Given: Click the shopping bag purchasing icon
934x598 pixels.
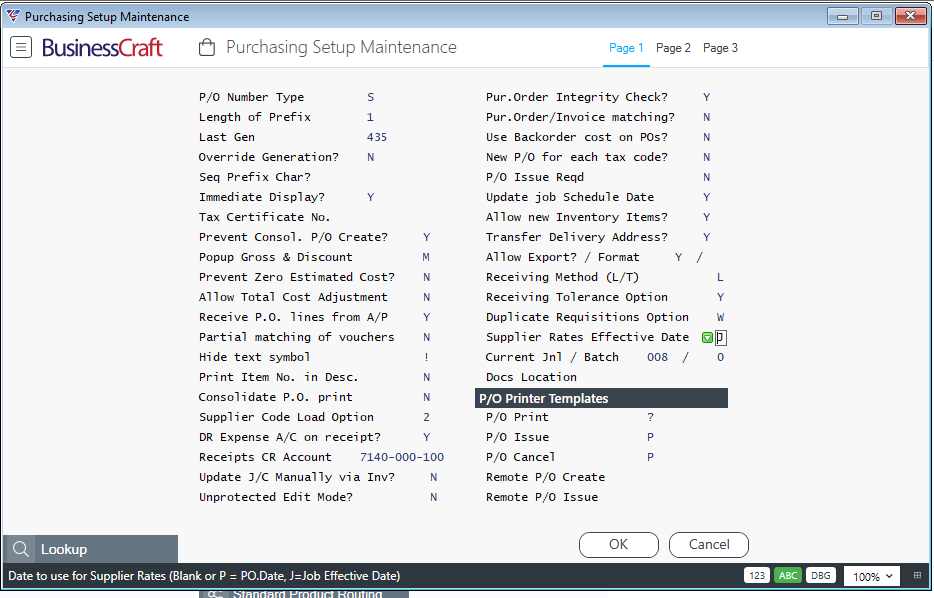Looking at the screenshot, I should click(x=207, y=47).
